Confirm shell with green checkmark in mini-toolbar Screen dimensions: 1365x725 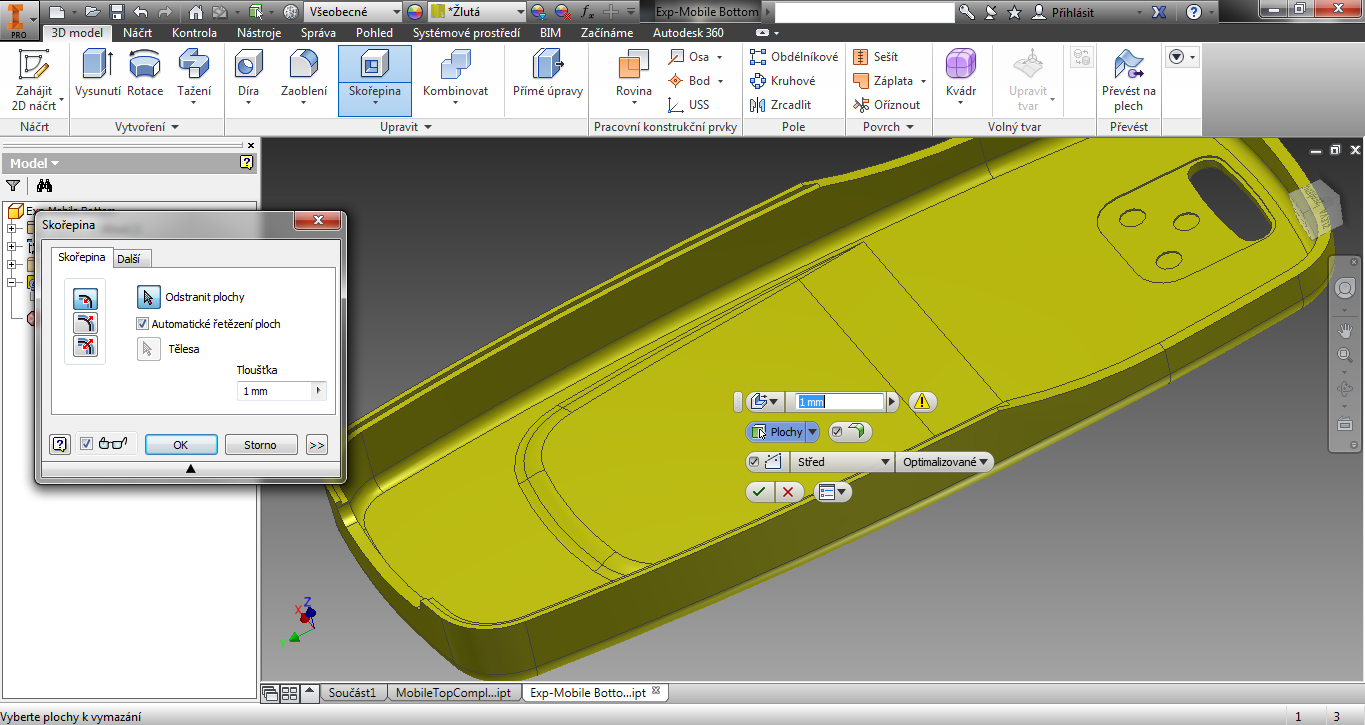(760, 492)
